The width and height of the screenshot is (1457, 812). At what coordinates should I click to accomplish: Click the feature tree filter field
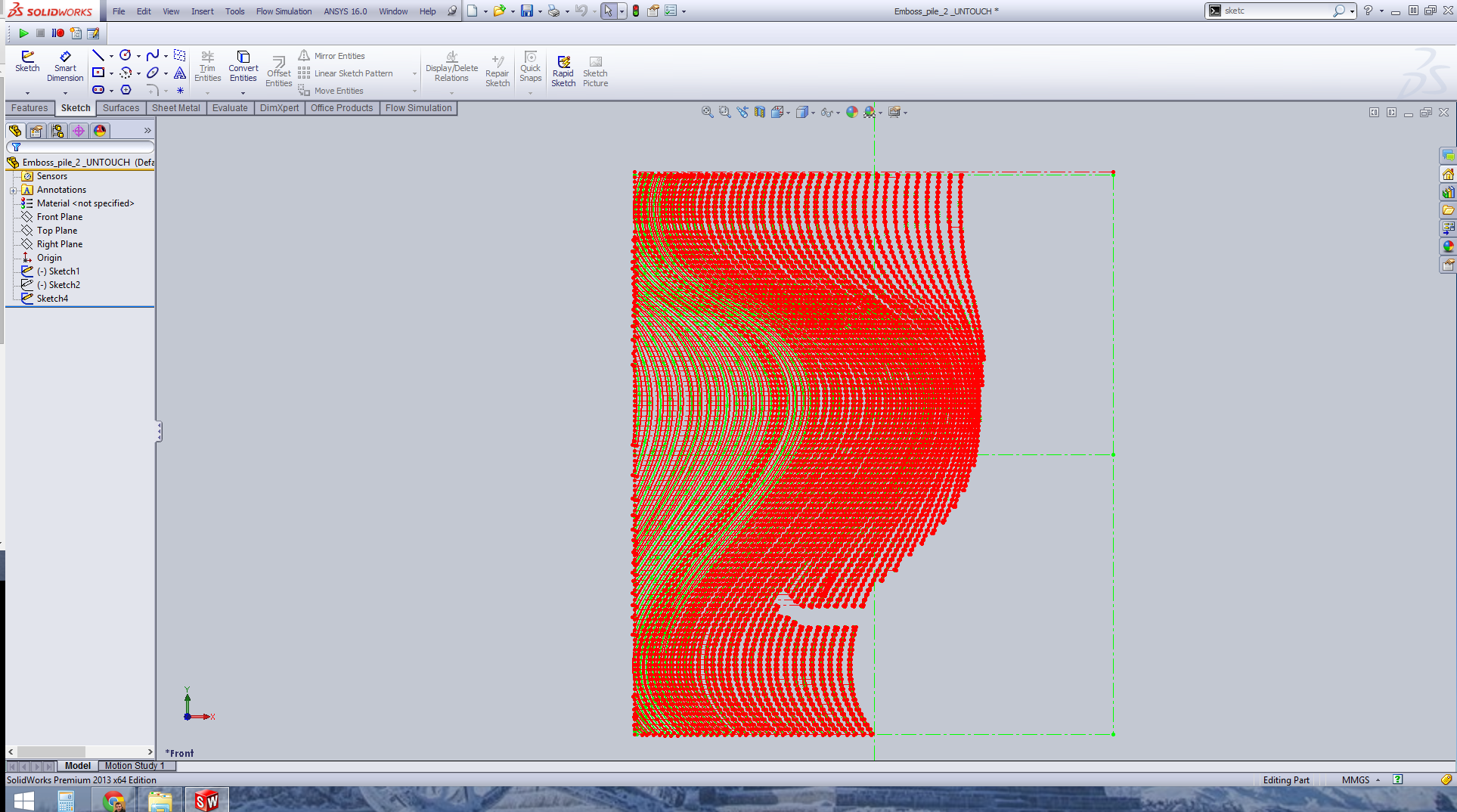pos(80,147)
